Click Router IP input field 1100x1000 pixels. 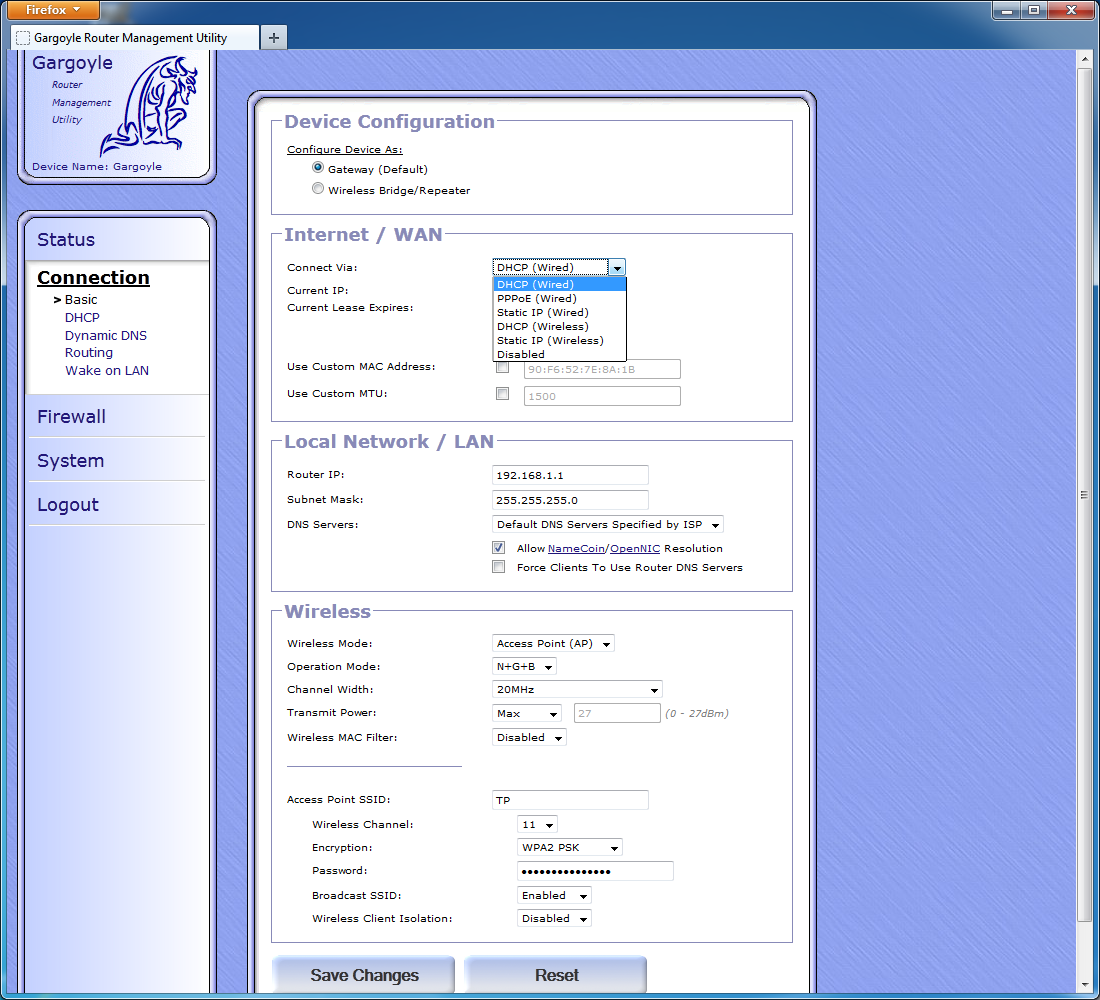570,475
